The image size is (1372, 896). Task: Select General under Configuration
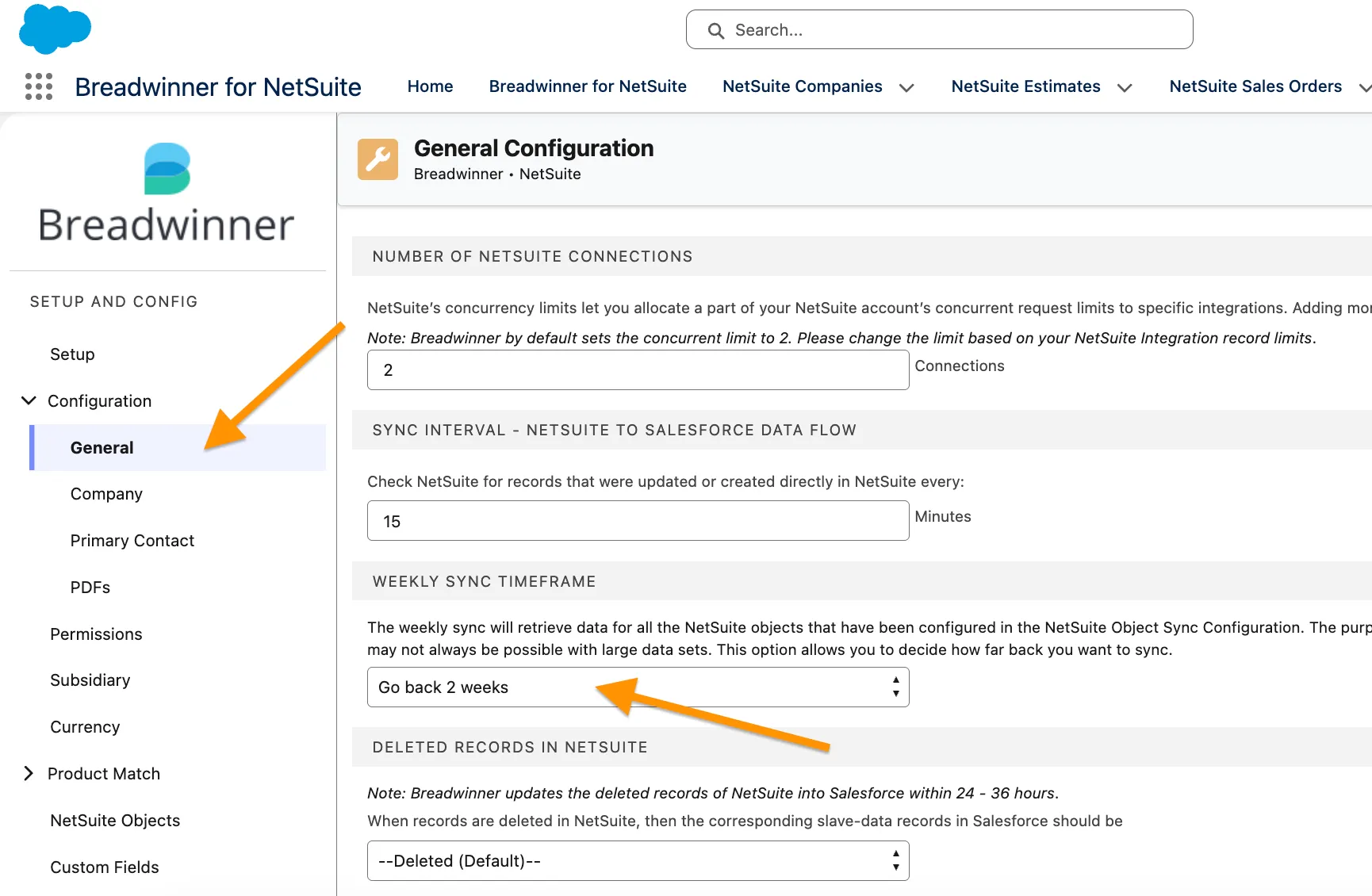[x=178, y=448]
